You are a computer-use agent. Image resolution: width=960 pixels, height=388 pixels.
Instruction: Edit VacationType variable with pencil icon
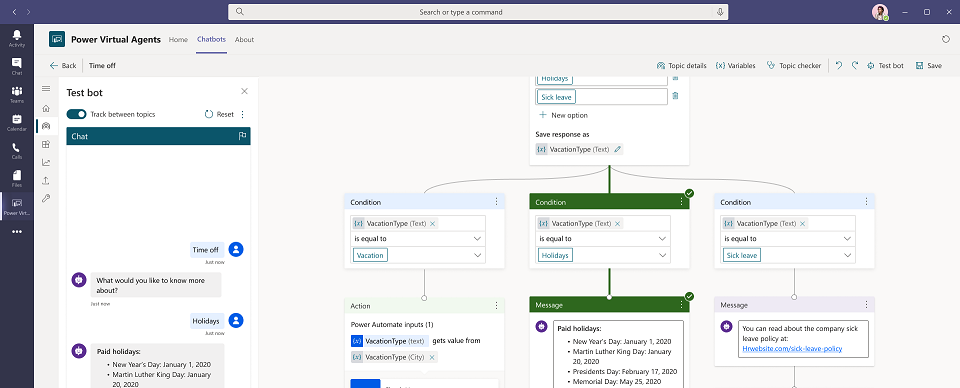[618, 149]
